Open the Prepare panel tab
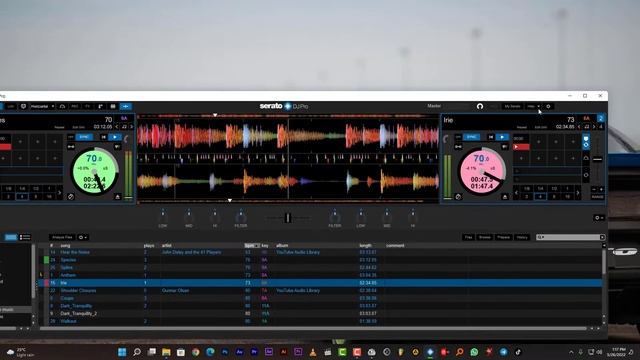The image size is (640, 360). (503, 237)
